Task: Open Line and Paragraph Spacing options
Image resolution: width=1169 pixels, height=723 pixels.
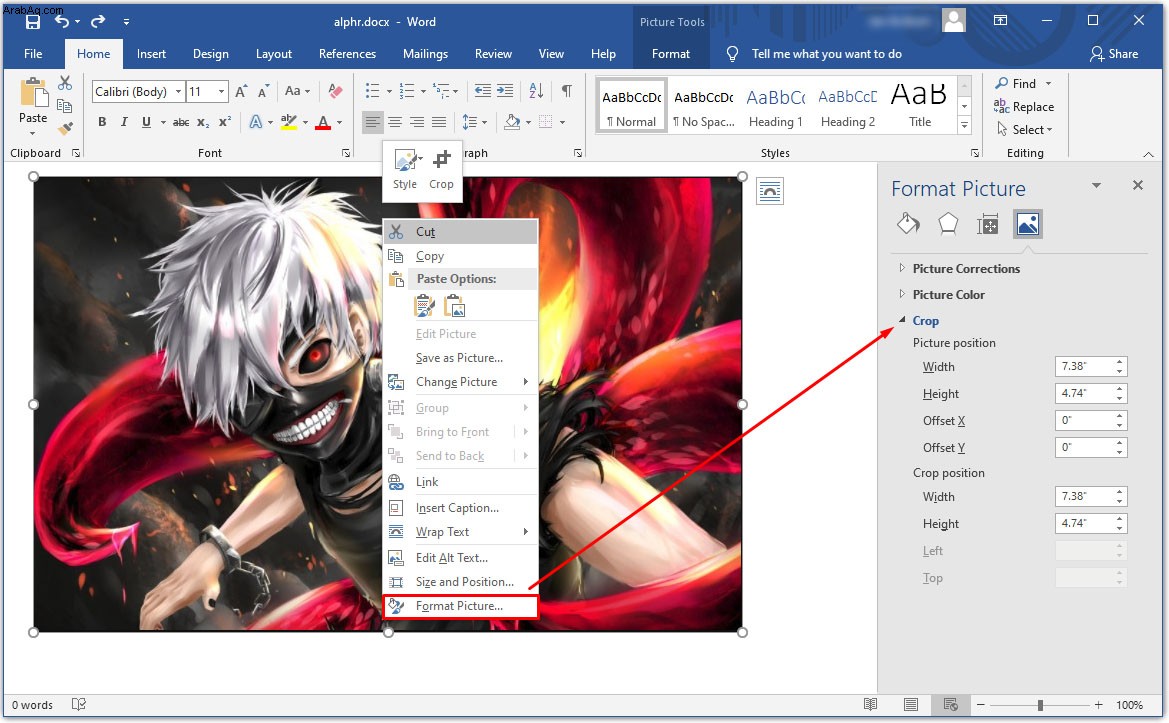Action: (x=474, y=122)
